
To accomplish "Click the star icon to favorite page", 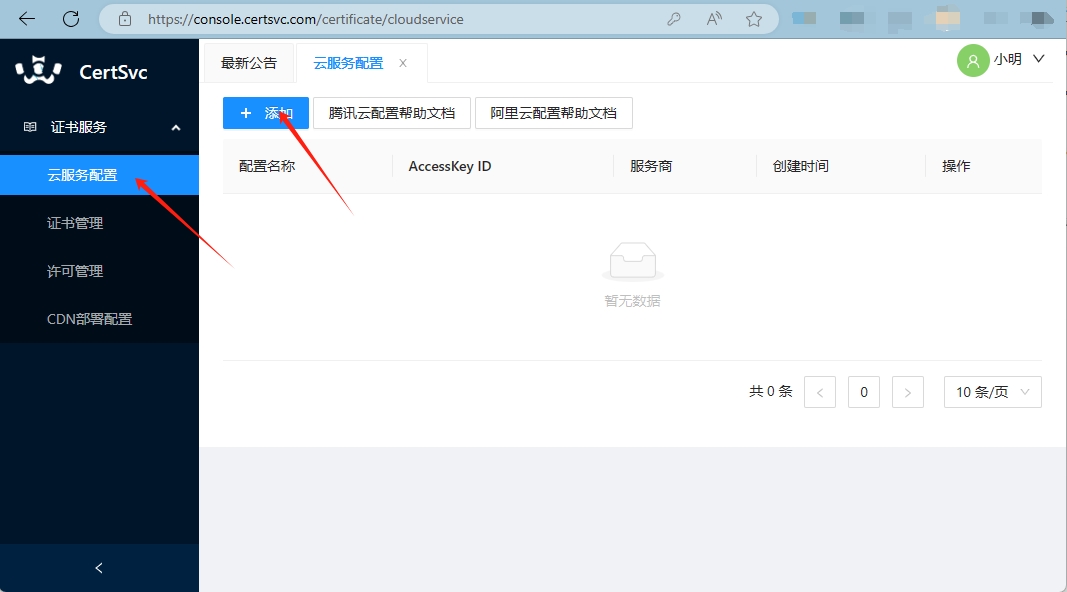I will (755, 18).
